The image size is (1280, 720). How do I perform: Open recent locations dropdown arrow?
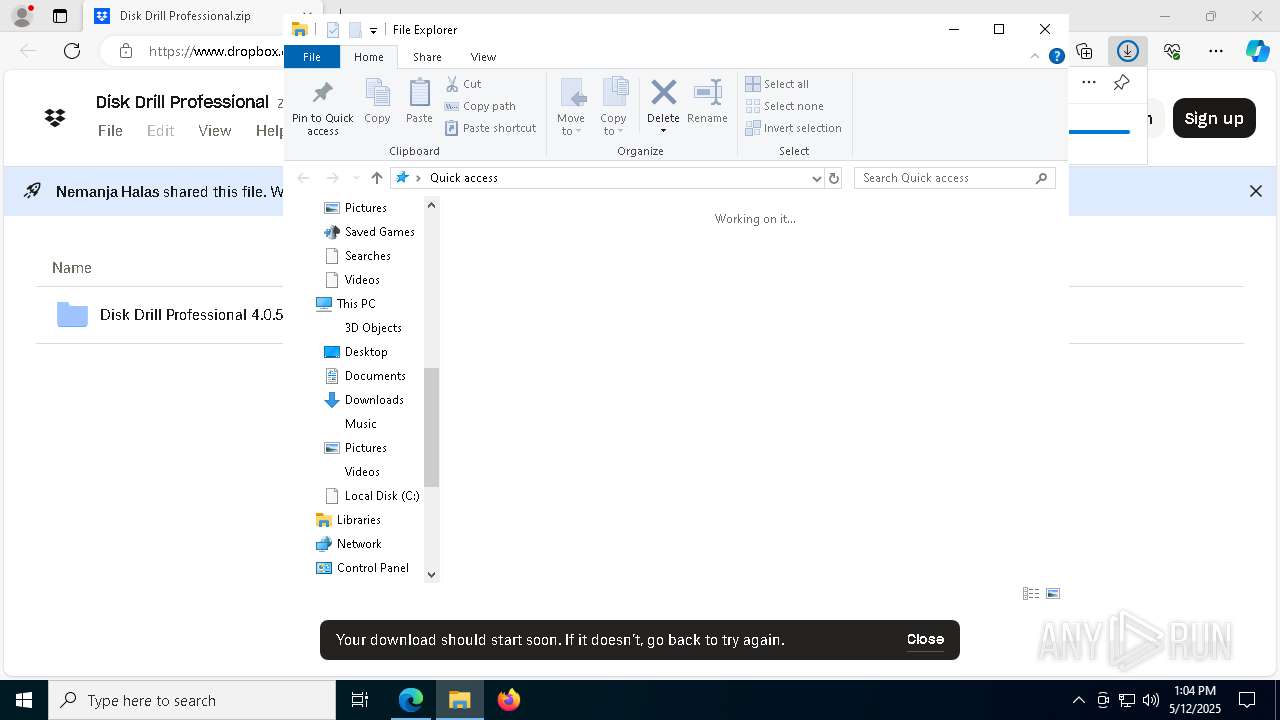356,178
